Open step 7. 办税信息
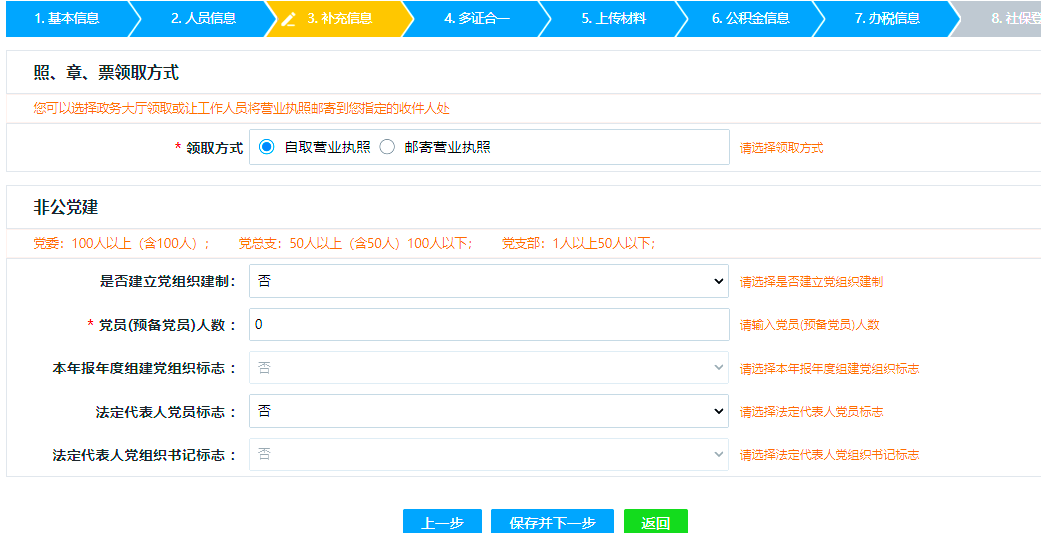The width and height of the screenshot is (1041, 533). click(887, 18)
